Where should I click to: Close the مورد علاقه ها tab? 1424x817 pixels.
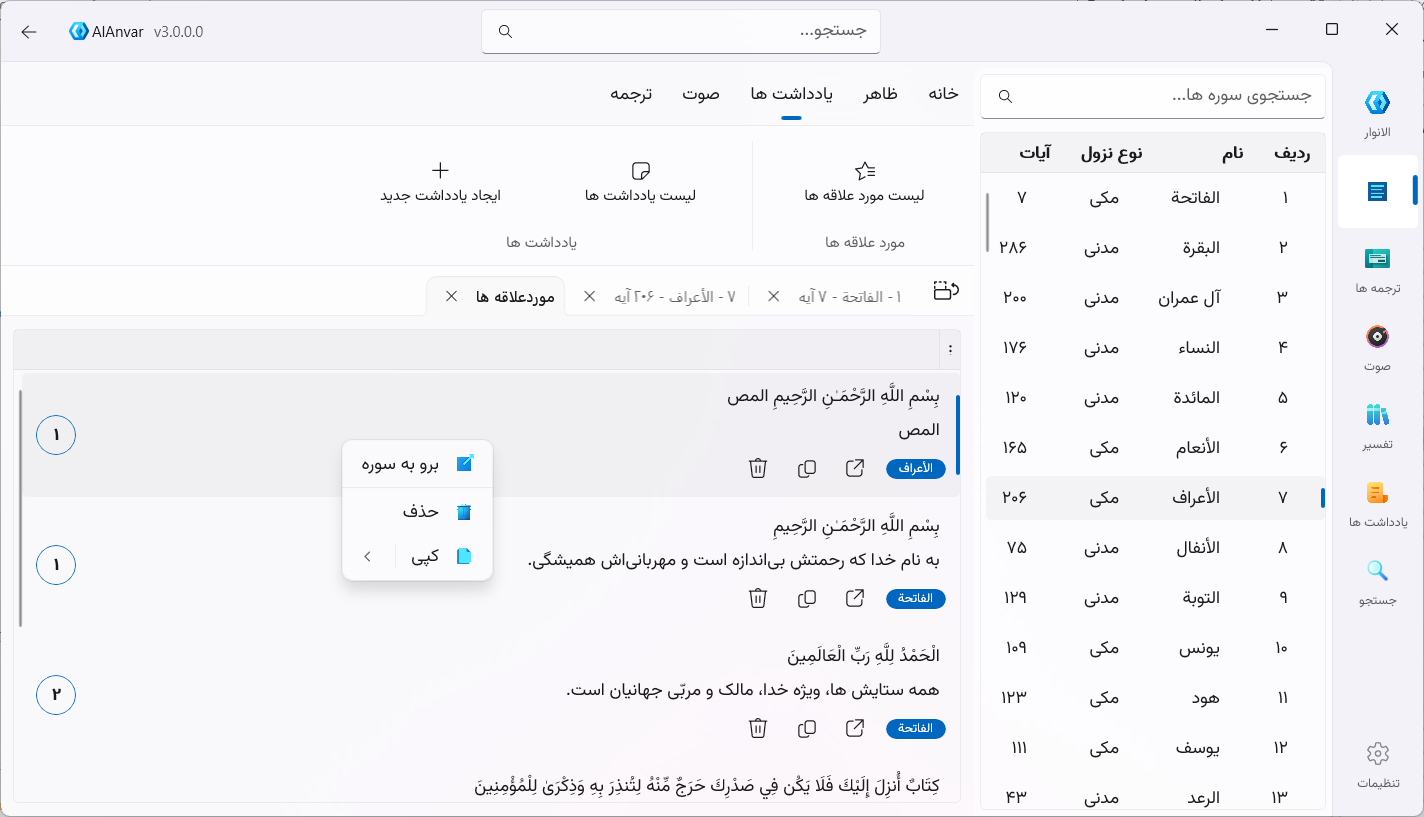[451, 296]
